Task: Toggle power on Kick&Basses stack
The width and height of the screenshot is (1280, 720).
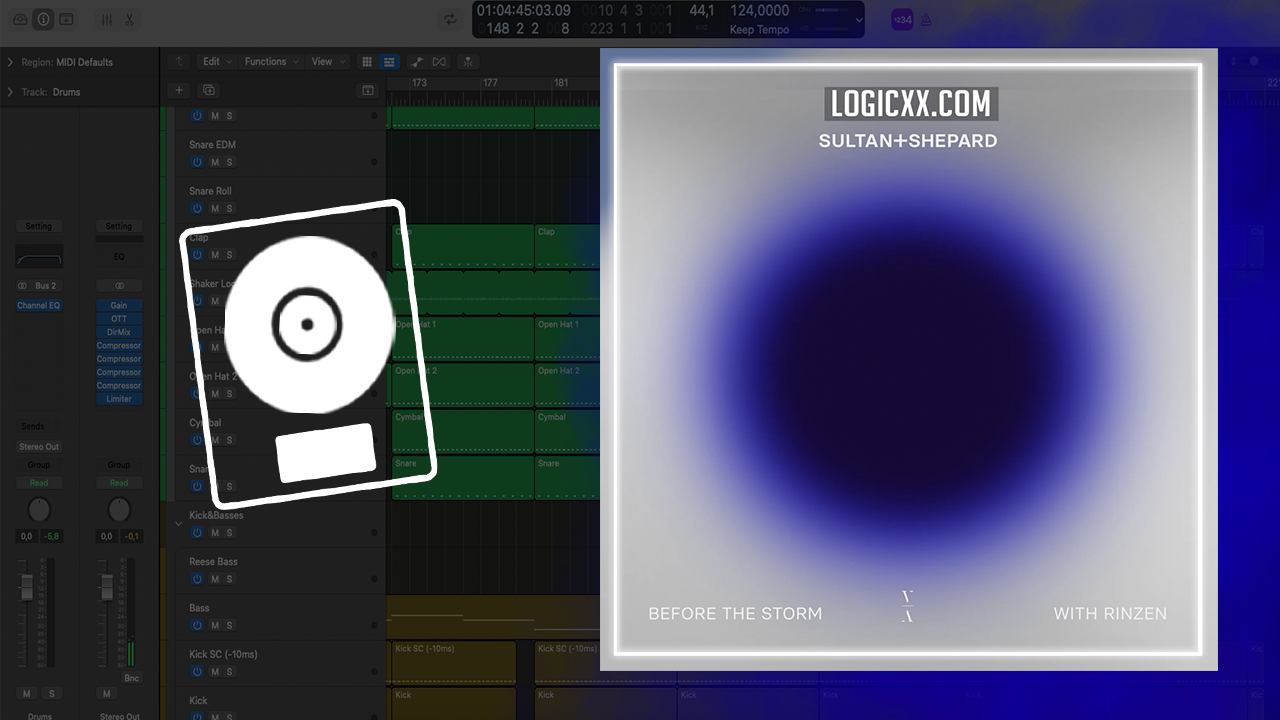Action: [x=197, y=533]
